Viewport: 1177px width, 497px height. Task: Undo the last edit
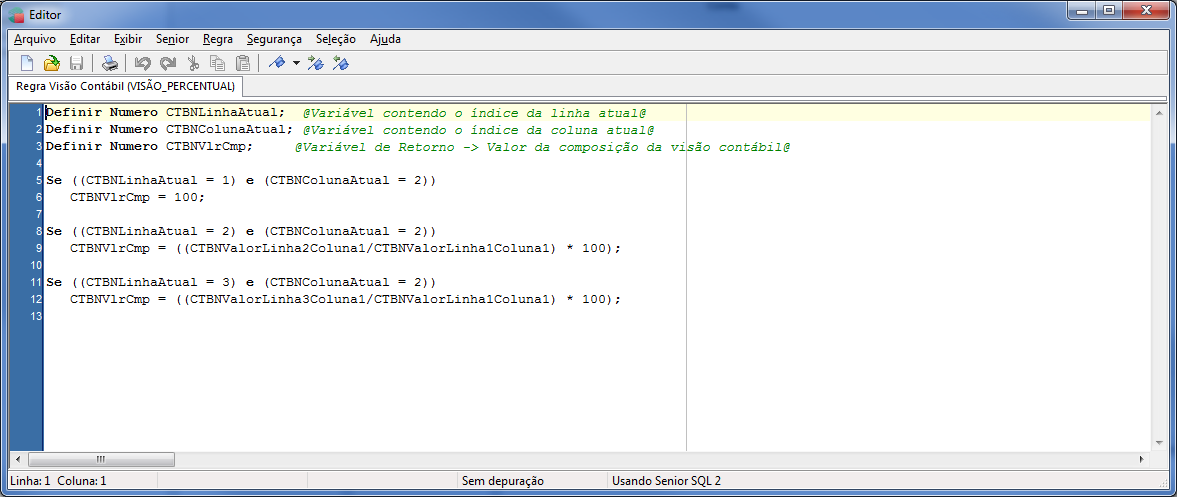click(143, 63)
